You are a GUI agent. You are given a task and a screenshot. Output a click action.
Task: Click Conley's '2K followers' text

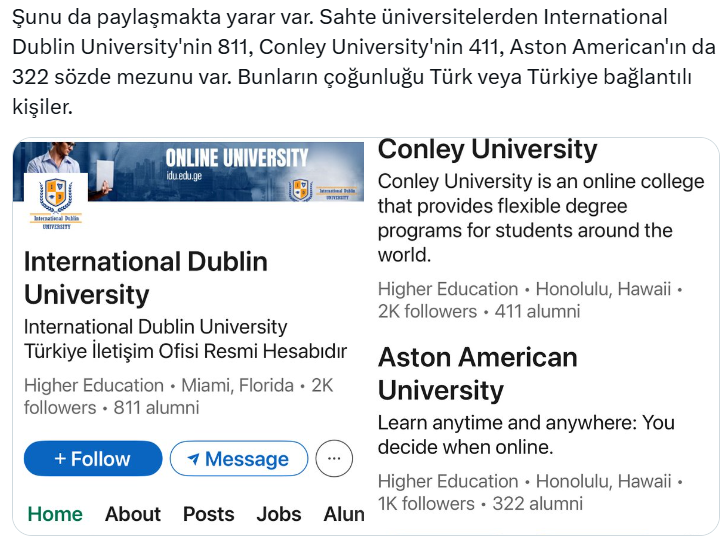(427, 311)
